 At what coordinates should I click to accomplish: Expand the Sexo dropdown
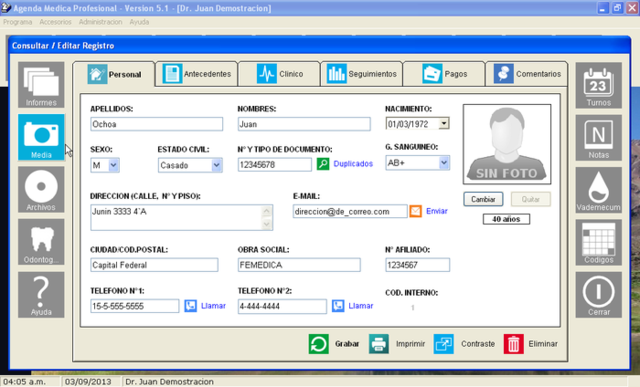pos(113,165)
